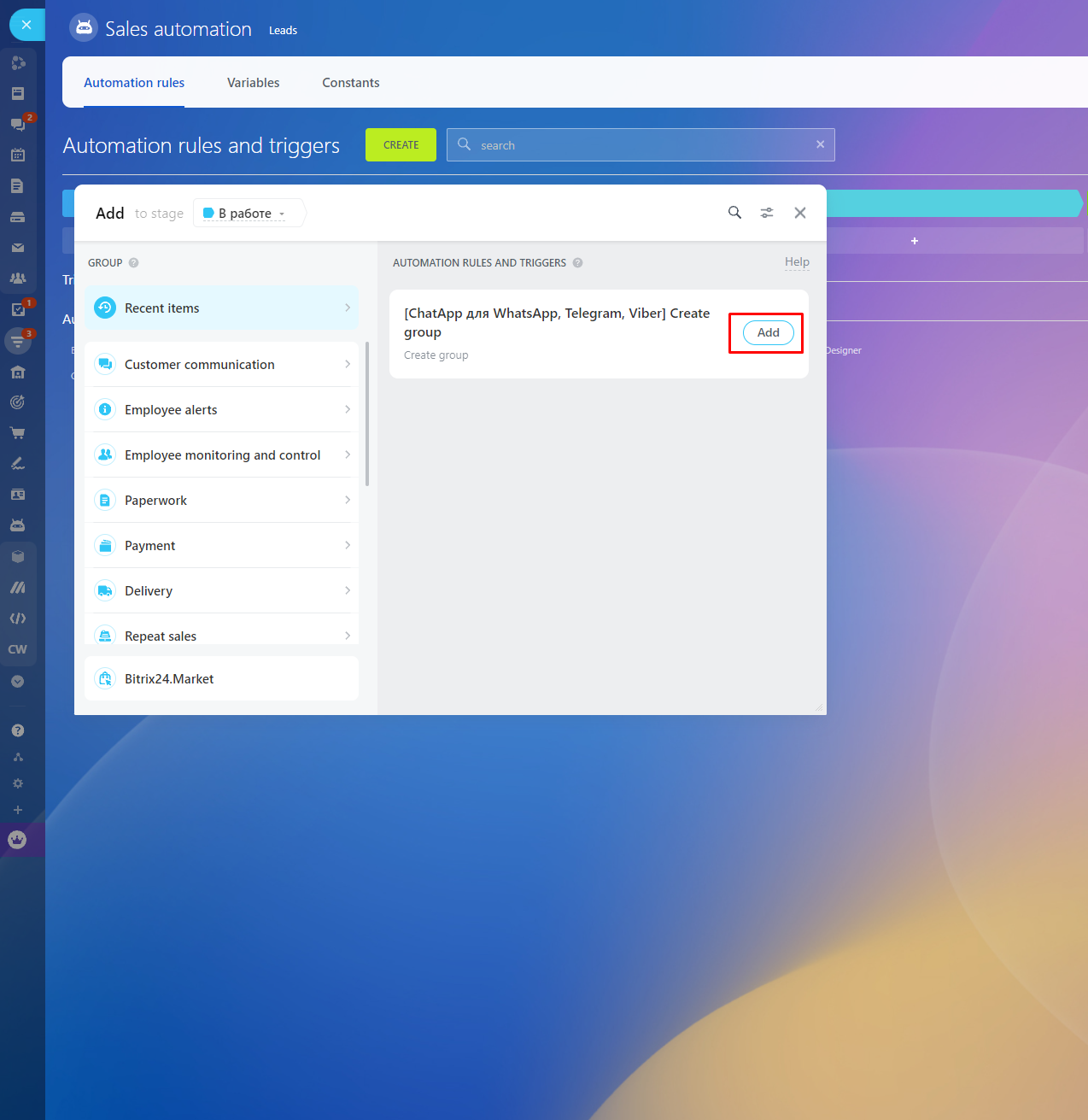Expand the Customer communication group
This screenshot has width=1088, height=1120.
(222, 365)
